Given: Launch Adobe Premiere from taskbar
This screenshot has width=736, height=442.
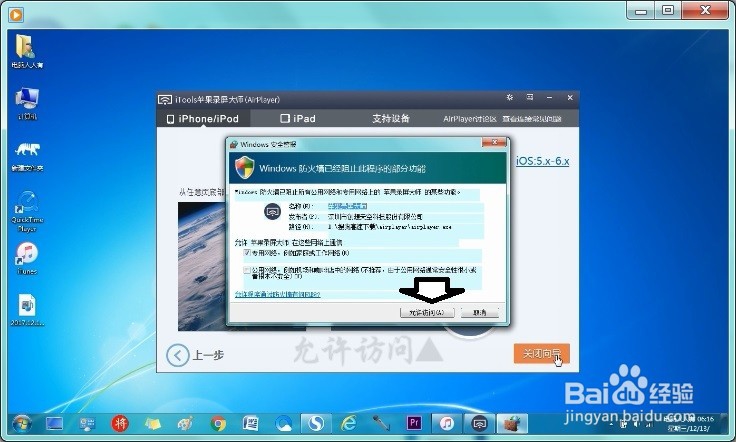Looking at the screenshot, I should tap(414, 423).
